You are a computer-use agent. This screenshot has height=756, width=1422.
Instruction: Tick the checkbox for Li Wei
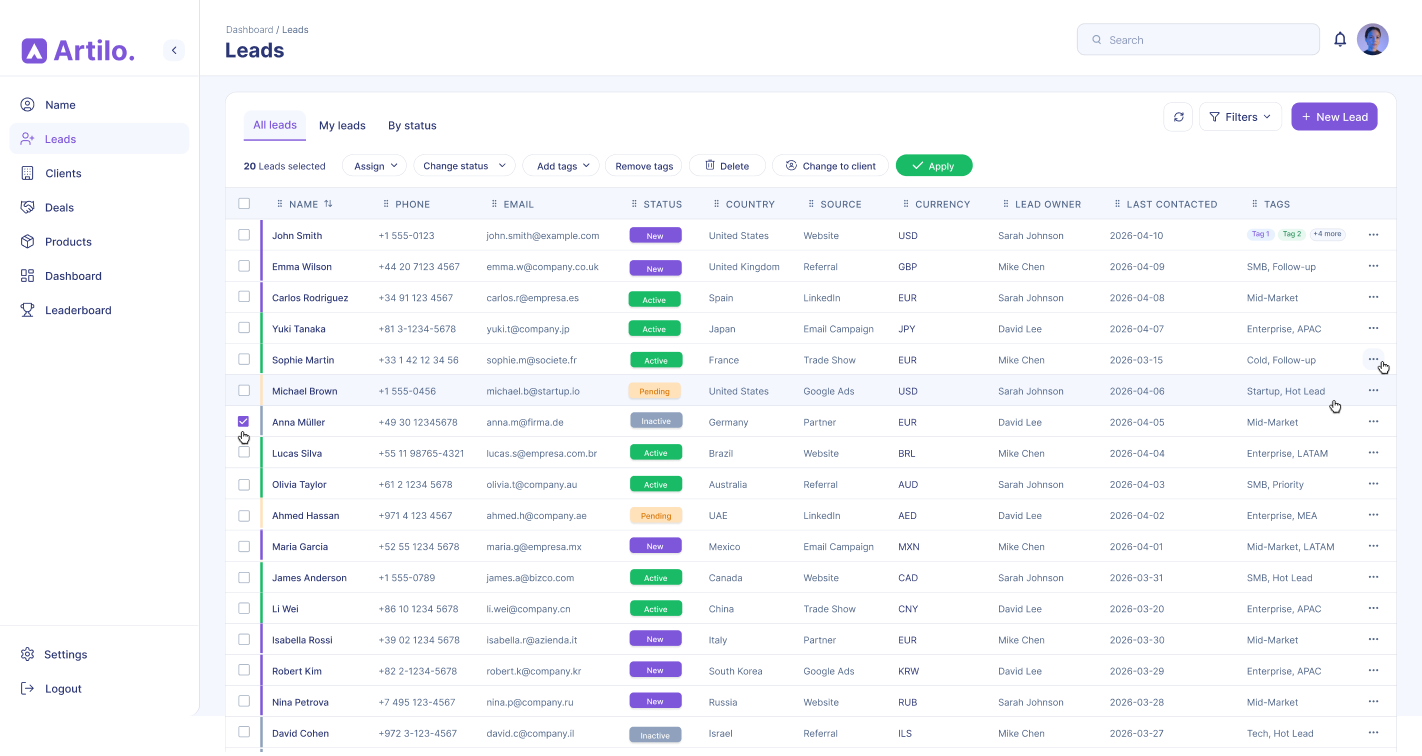coord(244,608)
